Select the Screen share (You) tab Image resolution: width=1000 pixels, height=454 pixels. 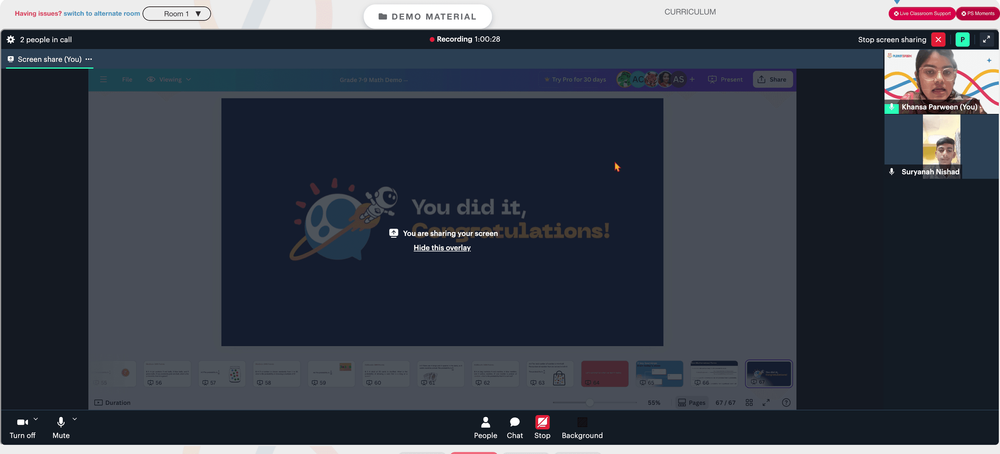pyautogui.click(x=45, y=59)
